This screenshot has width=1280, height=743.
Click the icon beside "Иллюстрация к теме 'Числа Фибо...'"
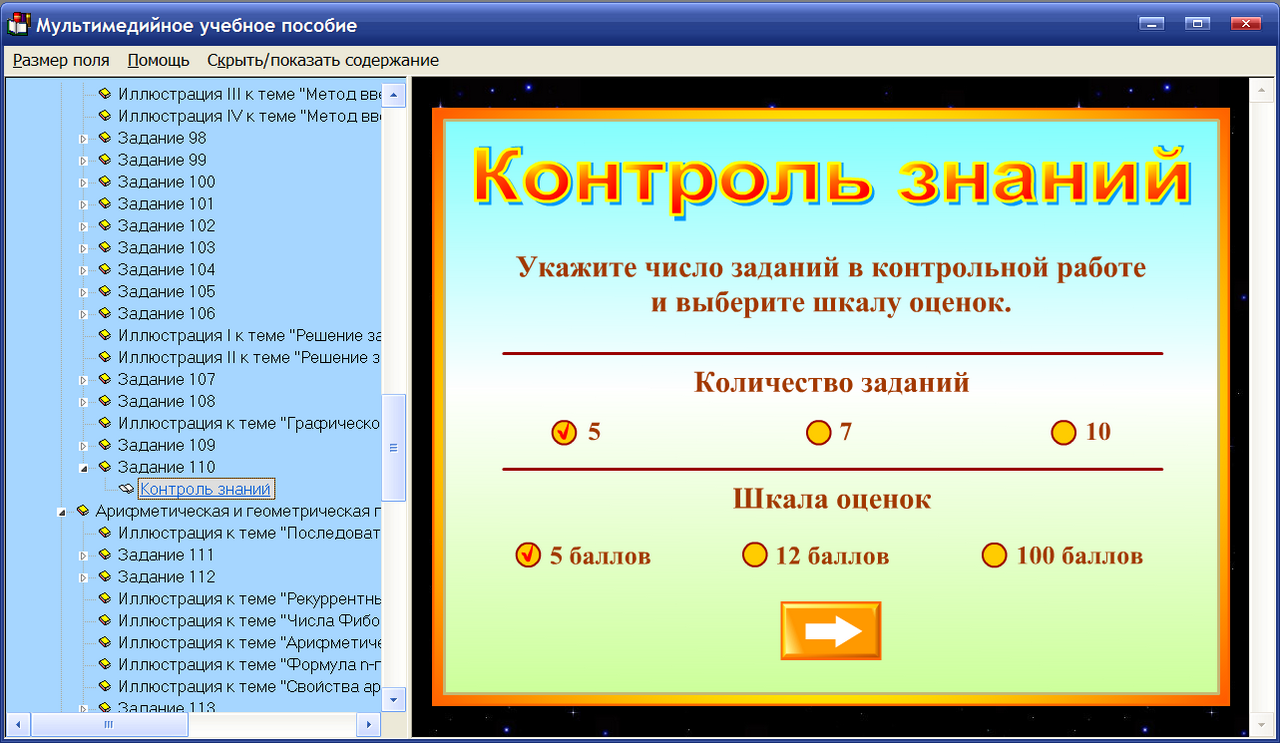click(x=104, y=620)
